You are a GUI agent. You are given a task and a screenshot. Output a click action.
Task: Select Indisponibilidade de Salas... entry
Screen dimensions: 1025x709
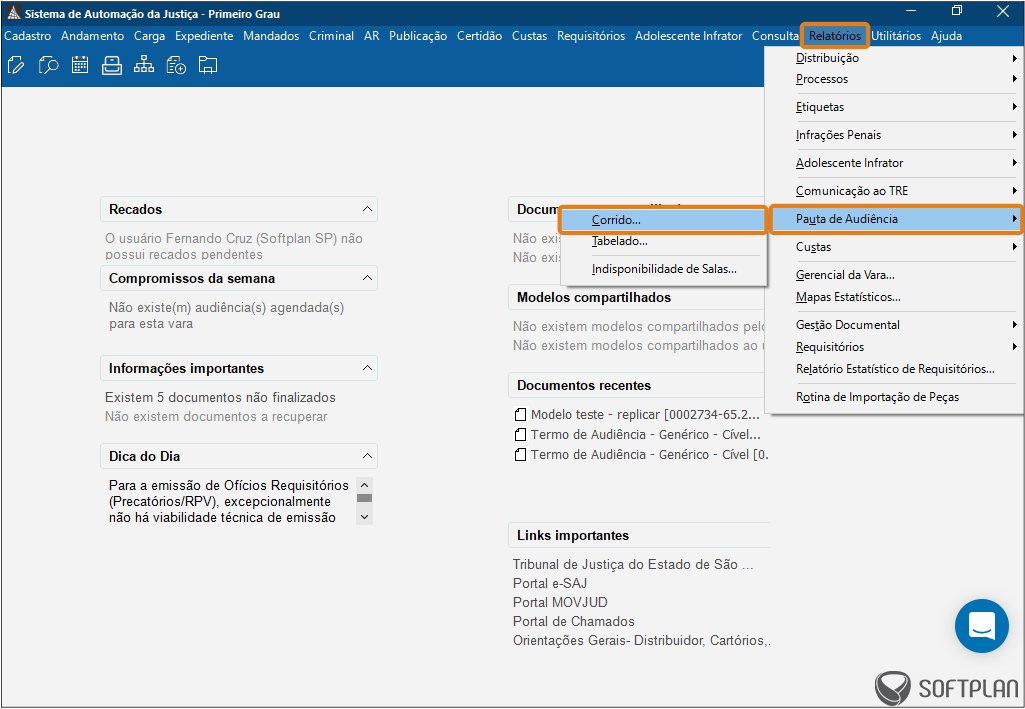[663, 269]
